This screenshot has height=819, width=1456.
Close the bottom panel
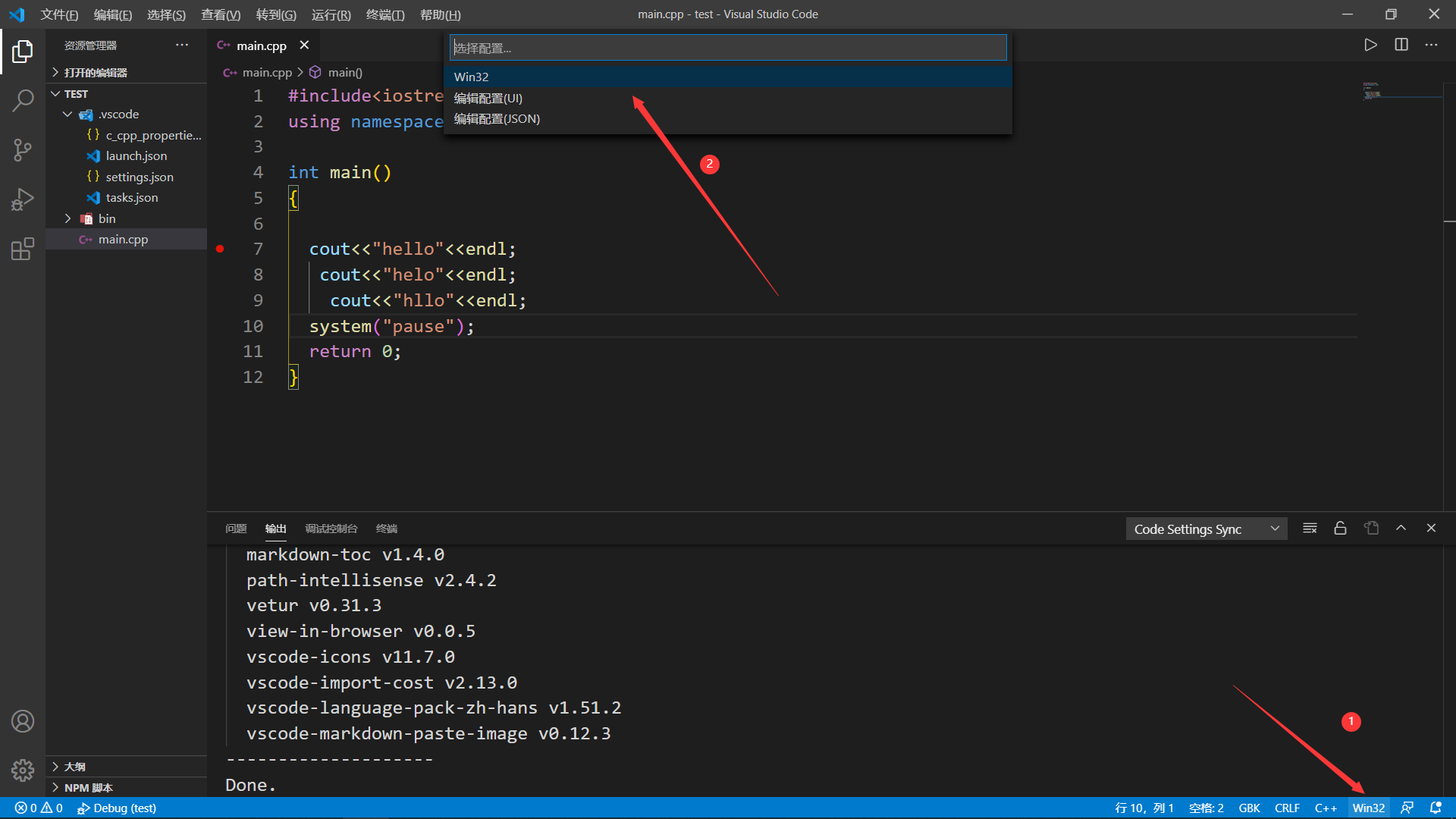click(x=1431, y=529)
